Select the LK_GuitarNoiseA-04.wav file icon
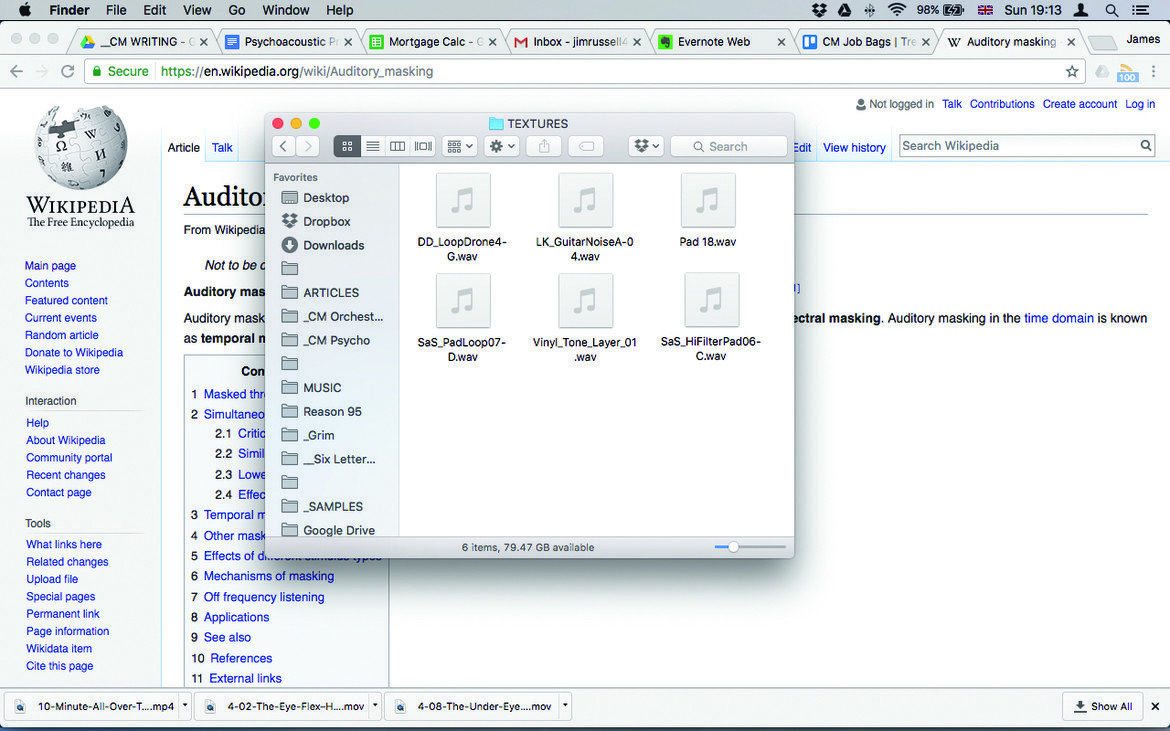 coord(585,200)
